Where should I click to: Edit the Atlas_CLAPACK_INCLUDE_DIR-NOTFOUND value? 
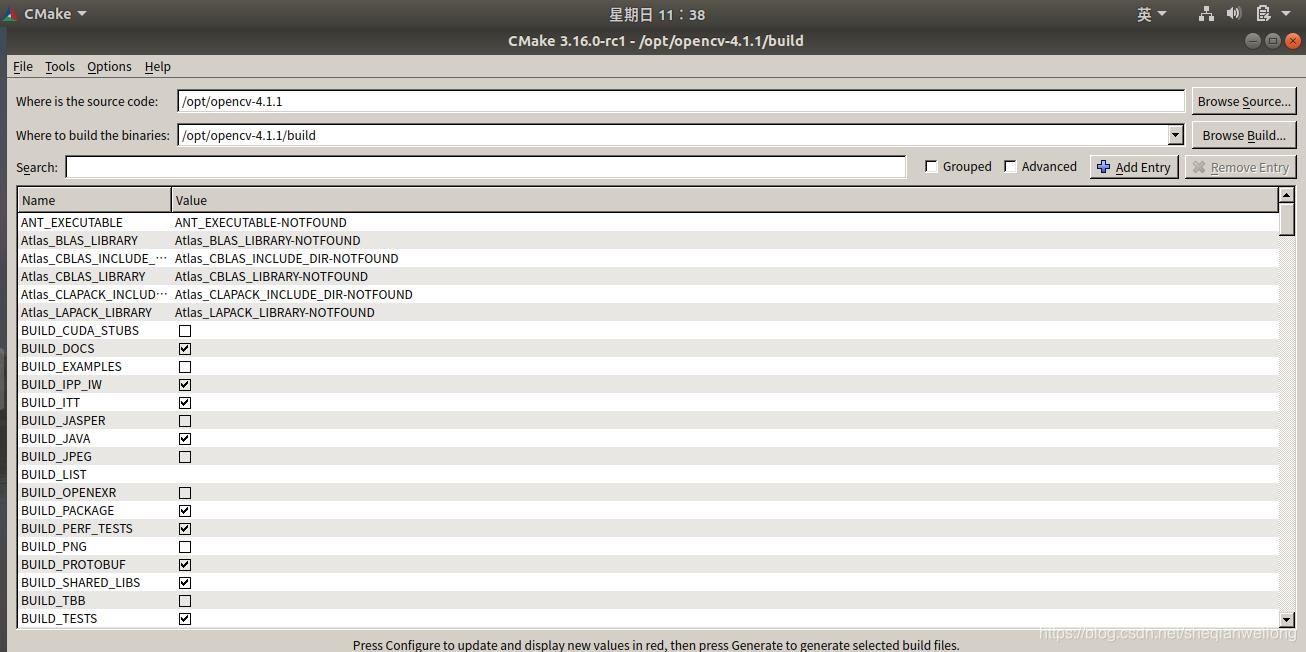[294, 295]
